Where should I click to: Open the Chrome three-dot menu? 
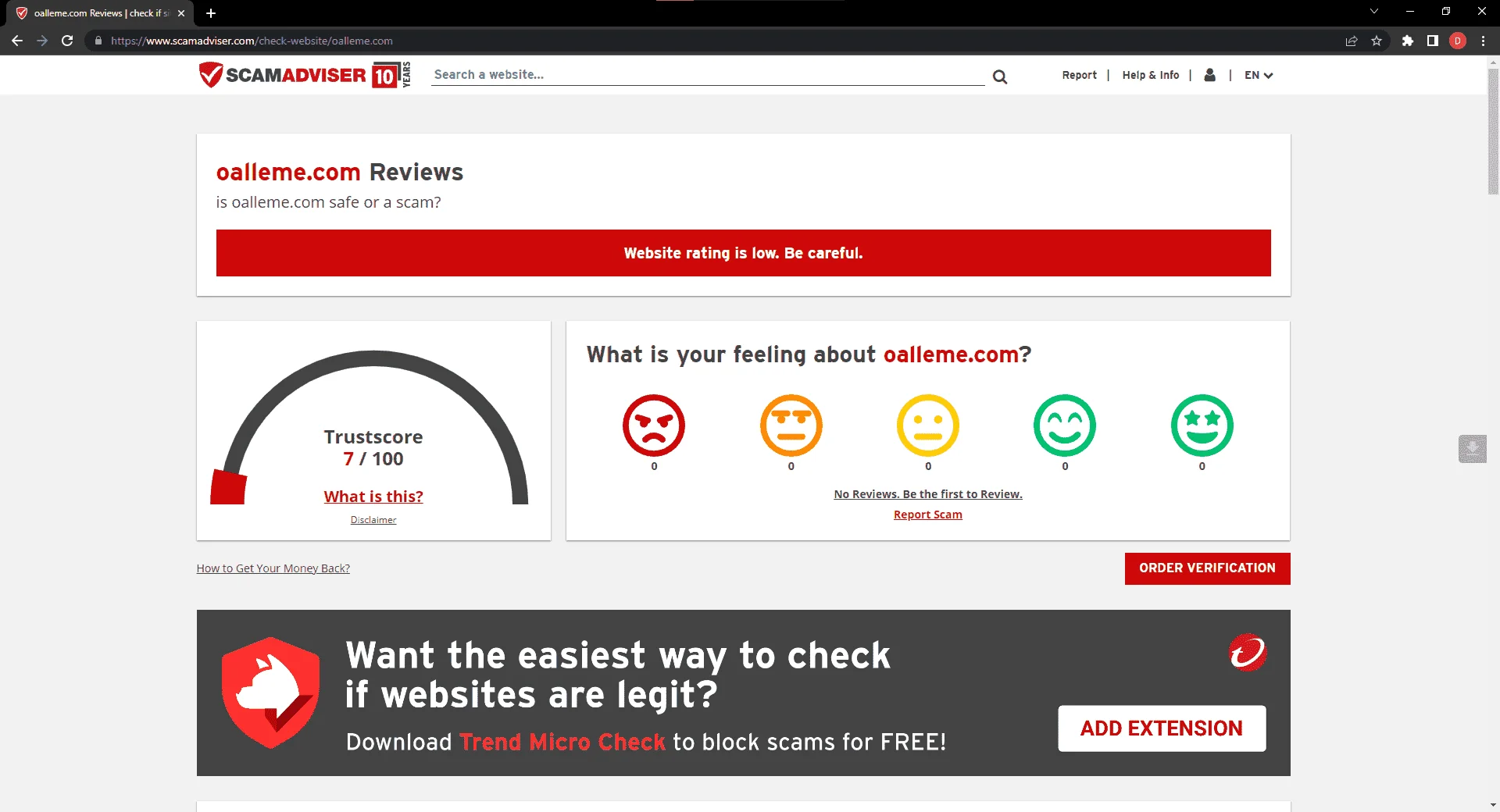point(1483,41)
